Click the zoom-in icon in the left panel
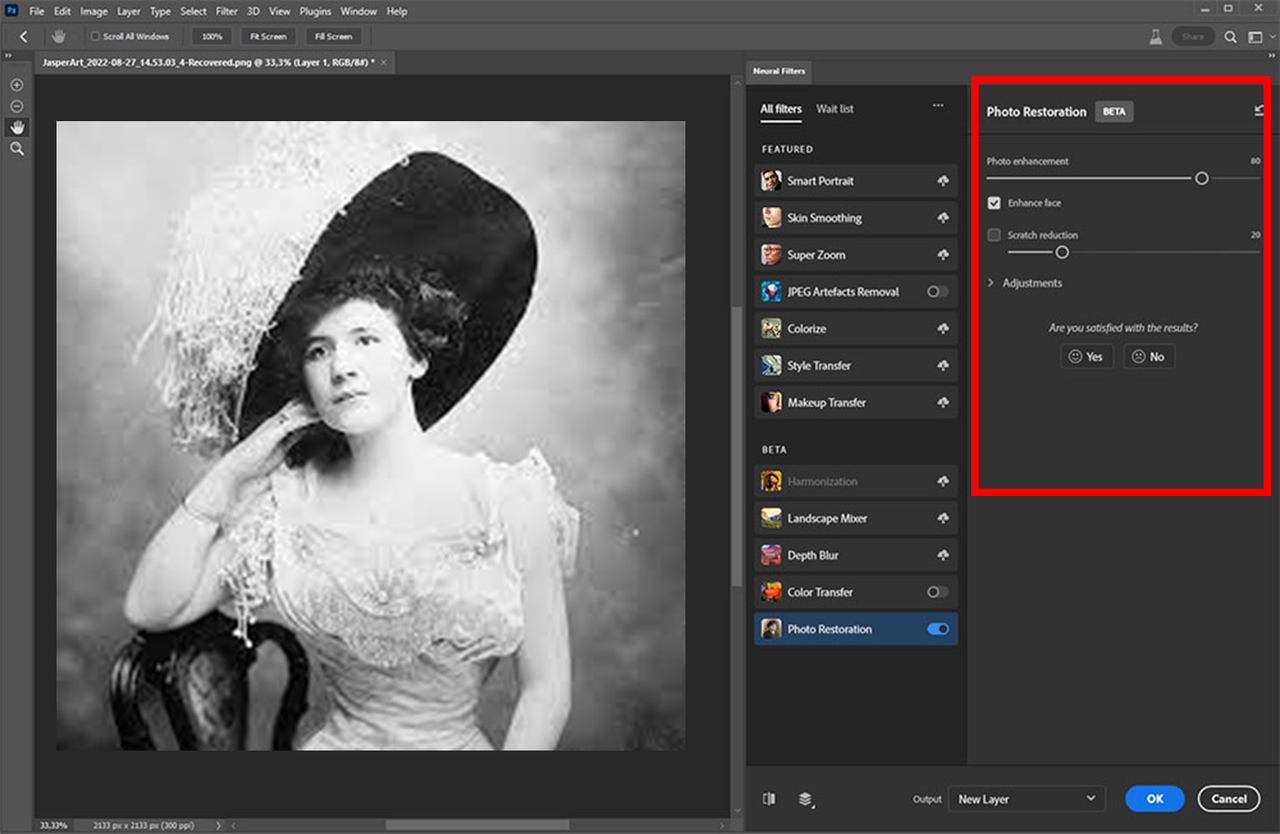Viewport: 1280px width, 834px height. coord(16,85)
